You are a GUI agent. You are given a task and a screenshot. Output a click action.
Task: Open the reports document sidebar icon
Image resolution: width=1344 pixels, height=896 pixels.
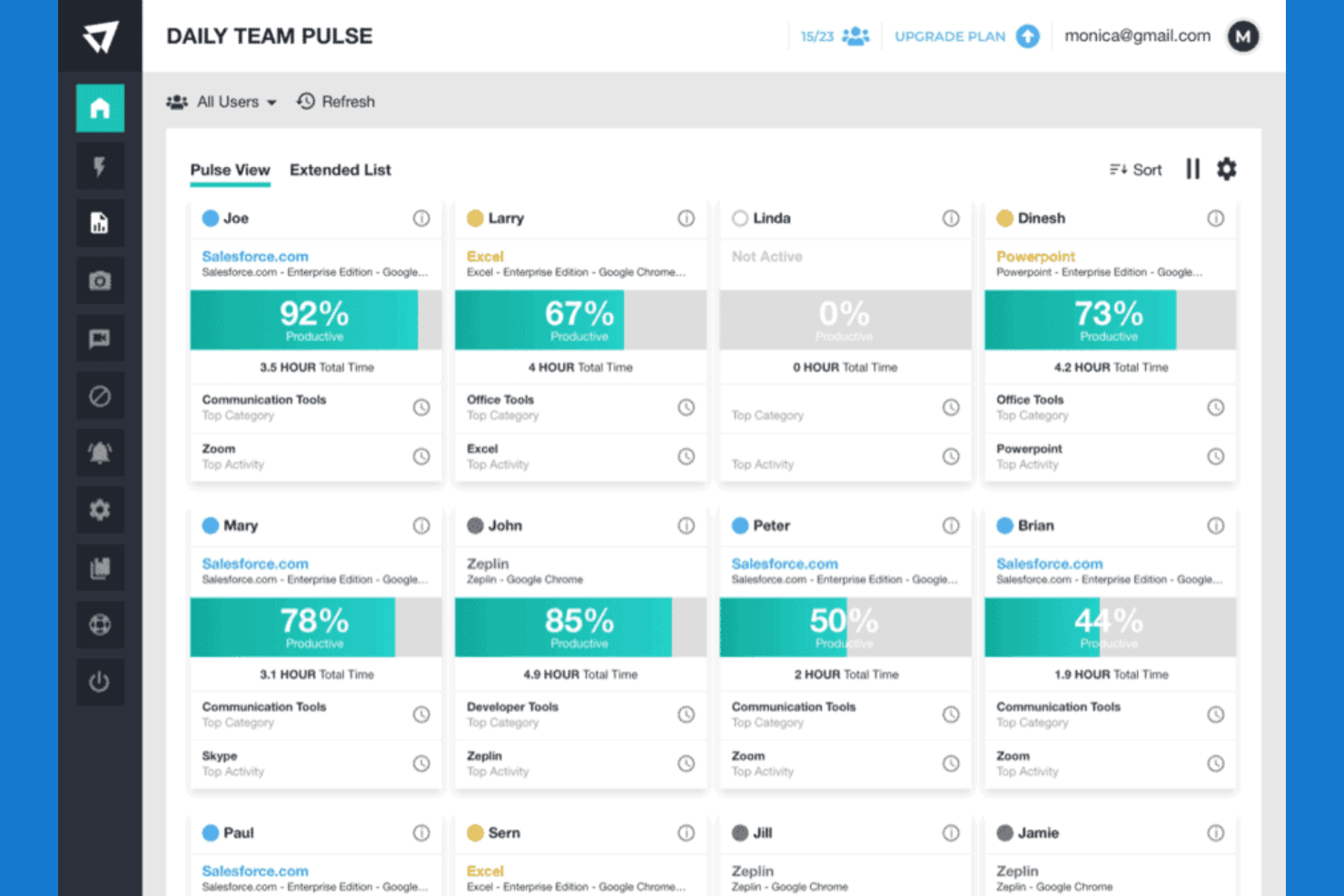100,223
